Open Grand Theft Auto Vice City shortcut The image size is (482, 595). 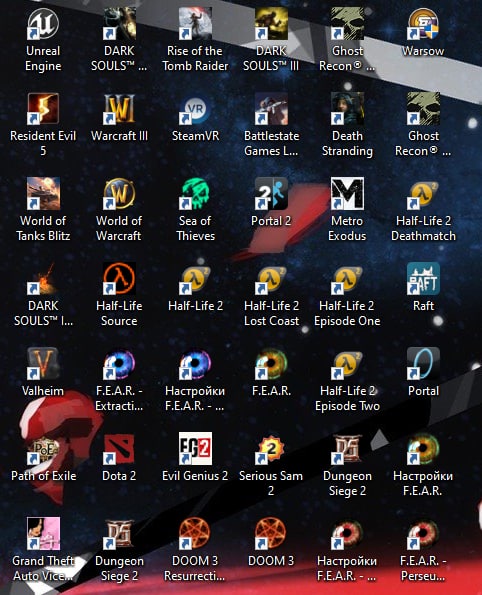click(43, 534)
